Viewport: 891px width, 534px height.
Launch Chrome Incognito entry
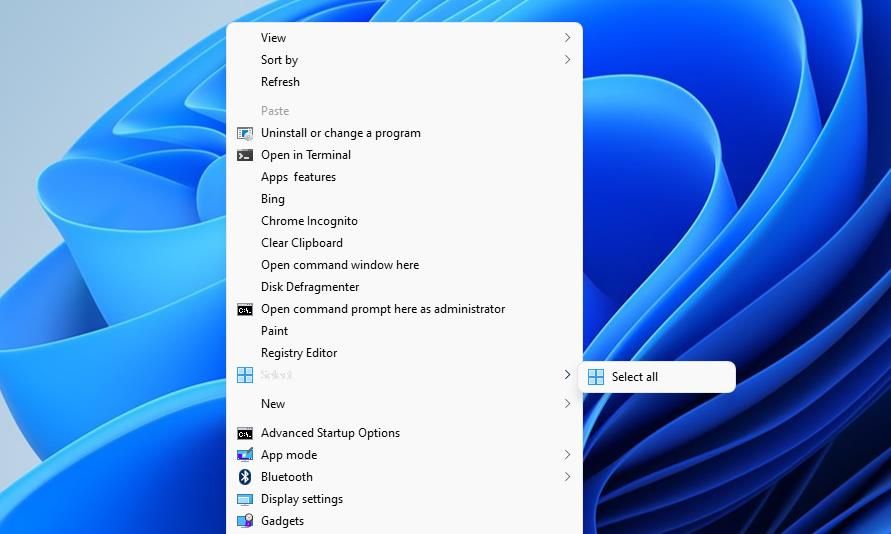click(405, 221)
